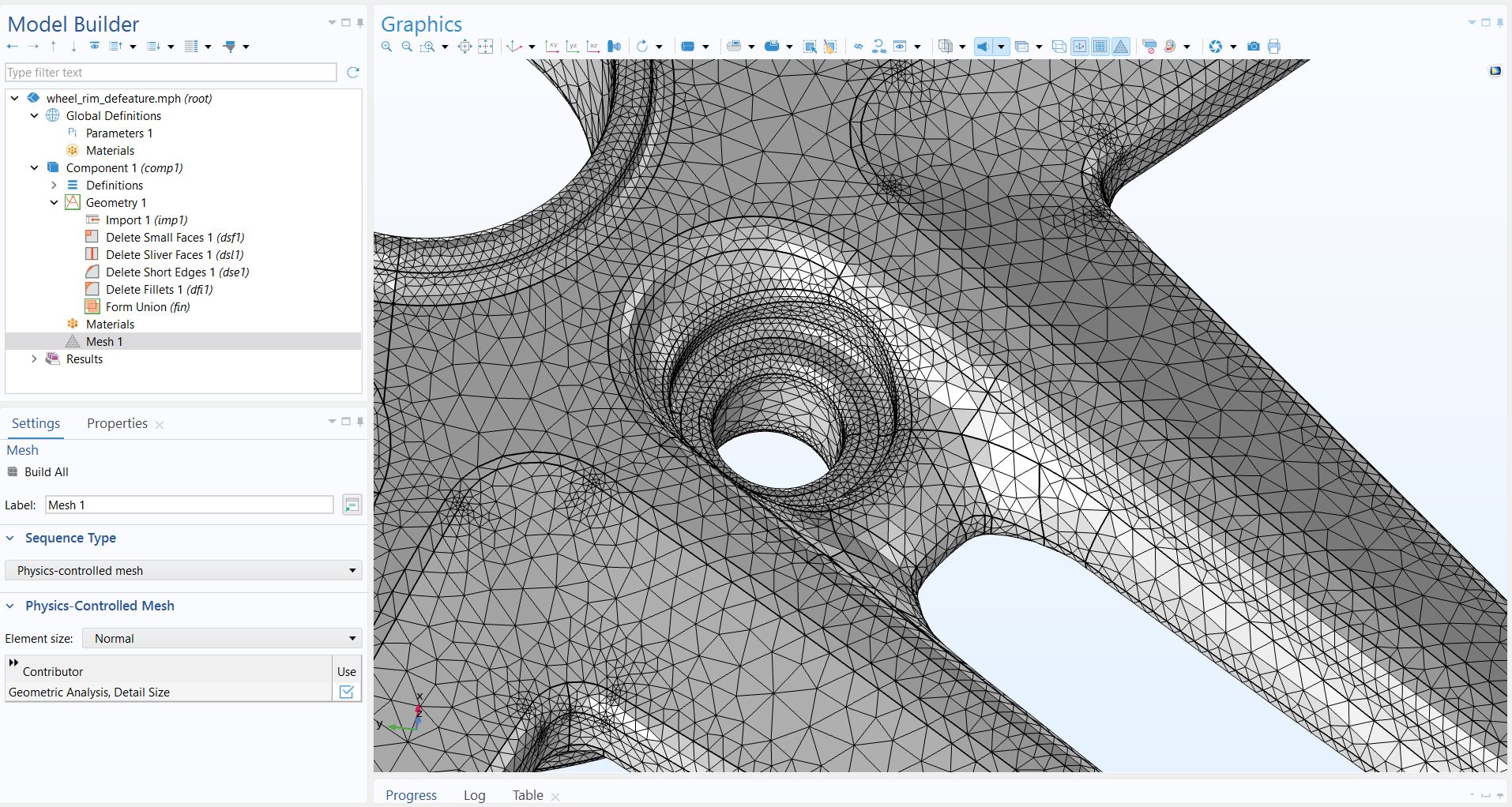1512x807 pixels.
Task: Click the Show eye icon in Model Builder toolbar
Action: pyautogui.click(x=94, y=46)
